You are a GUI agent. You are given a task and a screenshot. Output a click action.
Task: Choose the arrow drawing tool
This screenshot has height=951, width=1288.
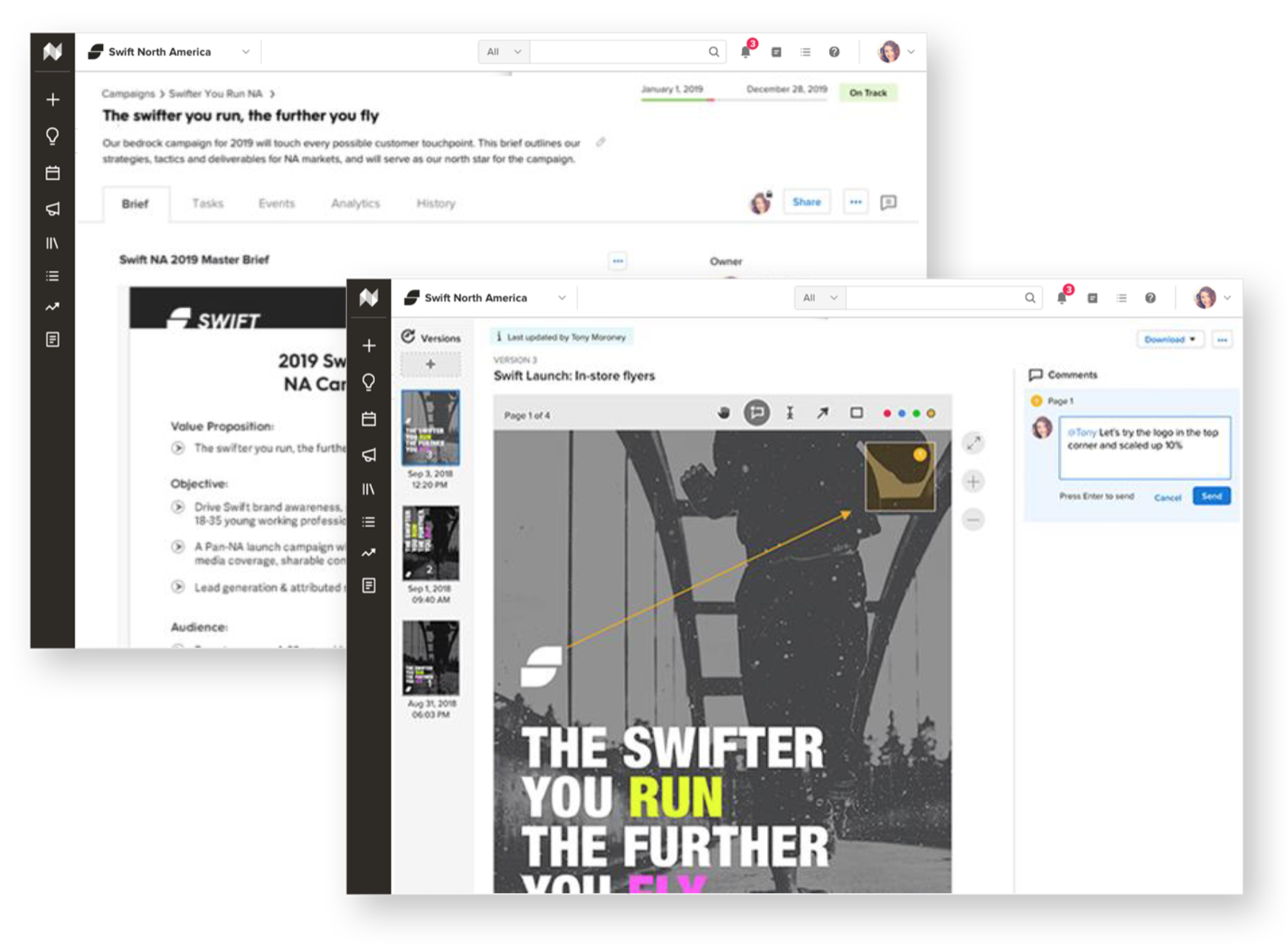click(822, 413)
